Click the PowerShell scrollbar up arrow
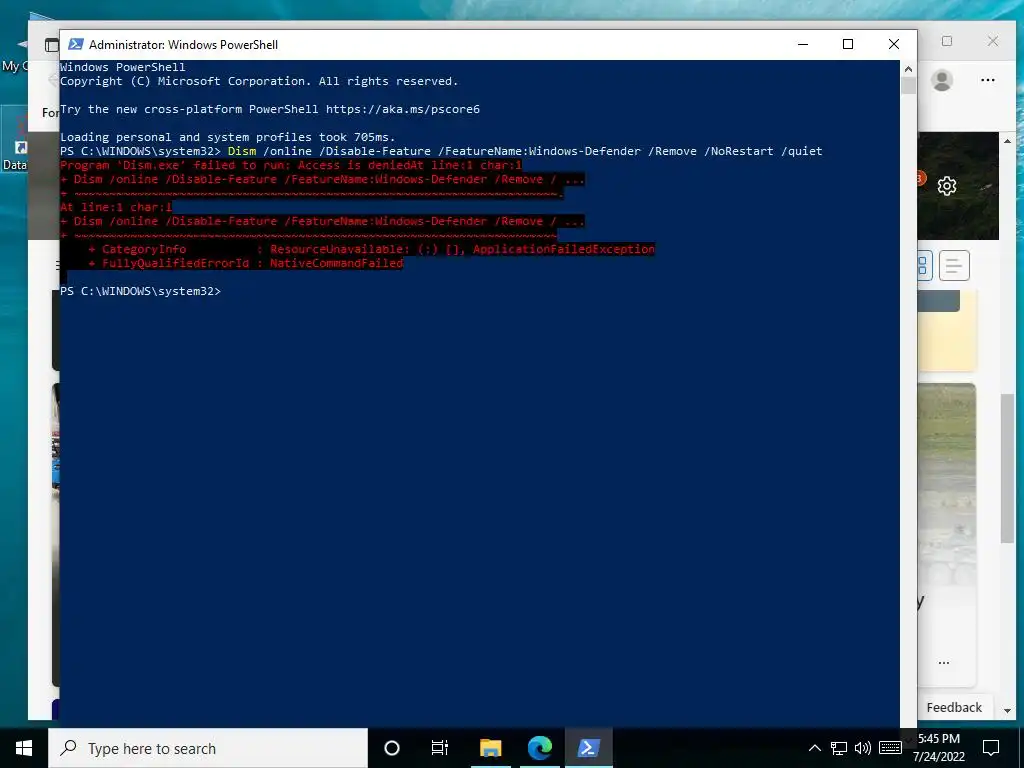This screenshot has width=1024, height=768. tap(908, 69)
